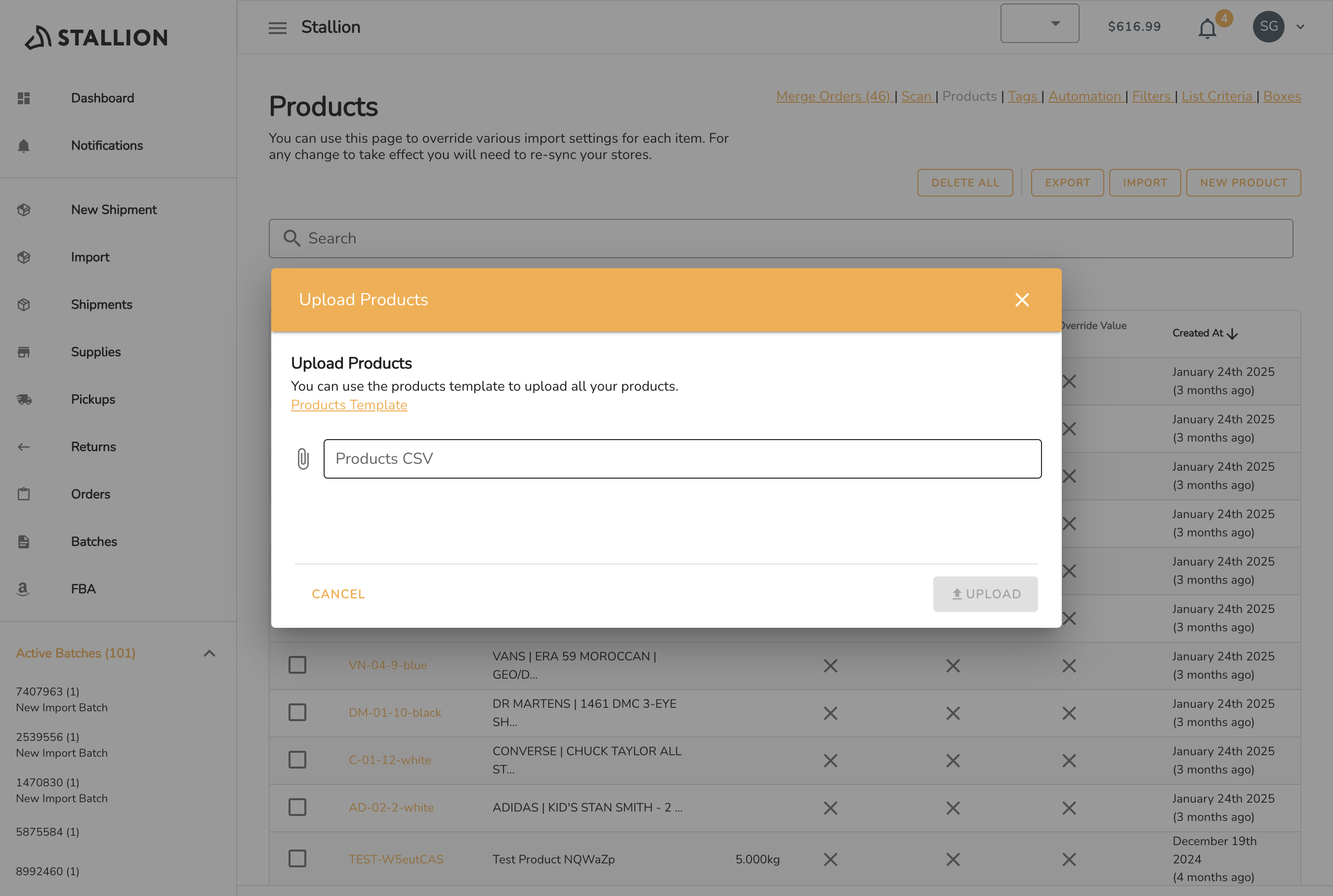This screenshot has height=896, width=1333.
Task: Collapse the Active Batches (101) section
Action: point(209,653)
